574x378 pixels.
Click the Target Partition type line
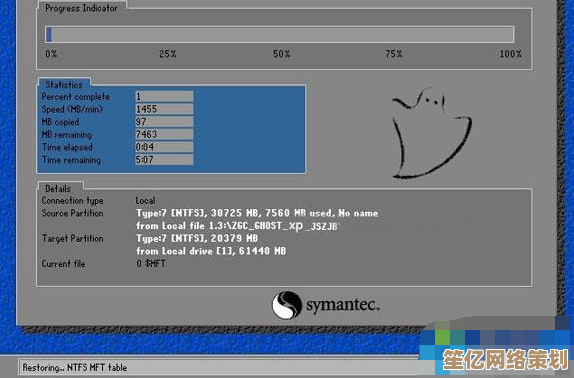point(197,238)
